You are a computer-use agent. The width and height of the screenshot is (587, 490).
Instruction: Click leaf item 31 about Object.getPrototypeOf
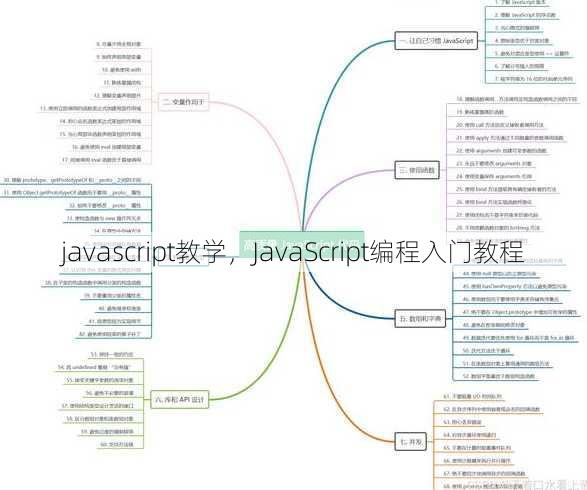coord(73,193)
